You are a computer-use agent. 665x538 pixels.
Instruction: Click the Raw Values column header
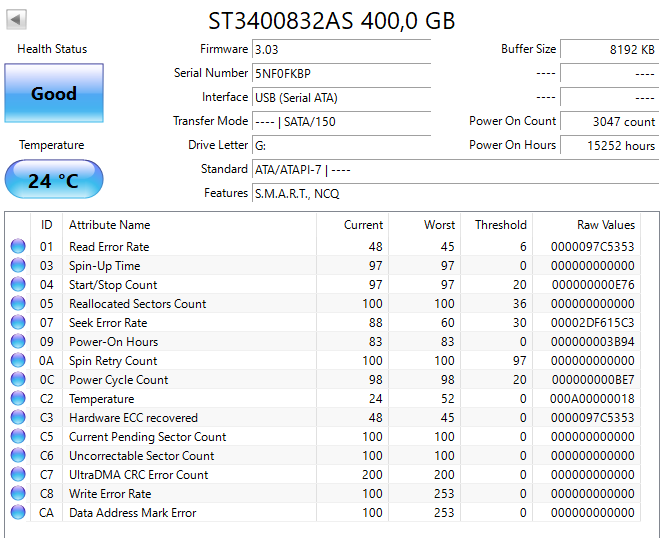(x=596, y=225)
